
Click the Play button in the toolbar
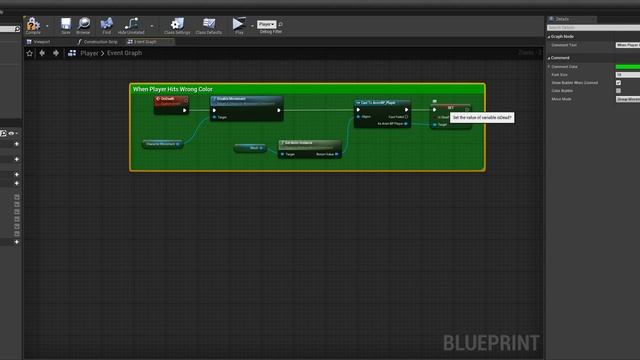click(239, 24)
